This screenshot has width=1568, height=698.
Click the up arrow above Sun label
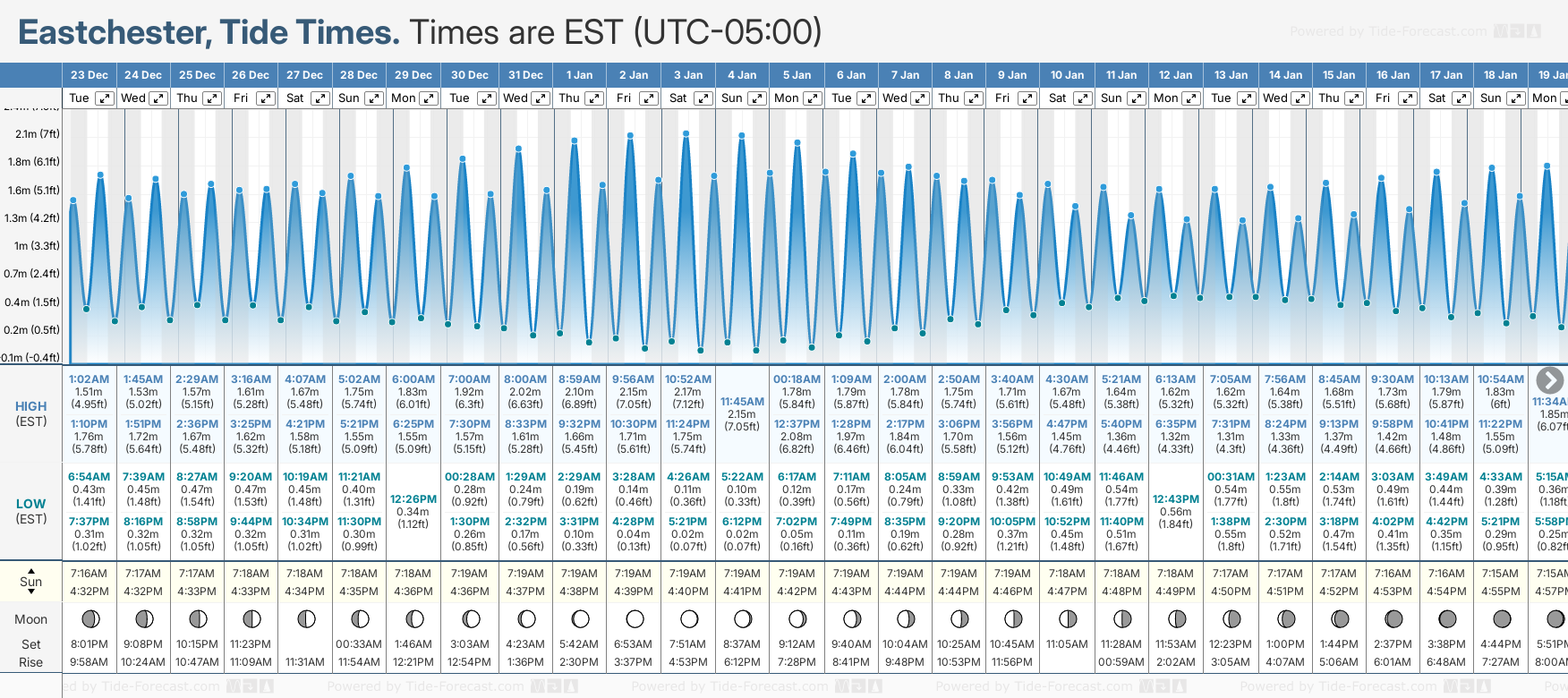31,570
